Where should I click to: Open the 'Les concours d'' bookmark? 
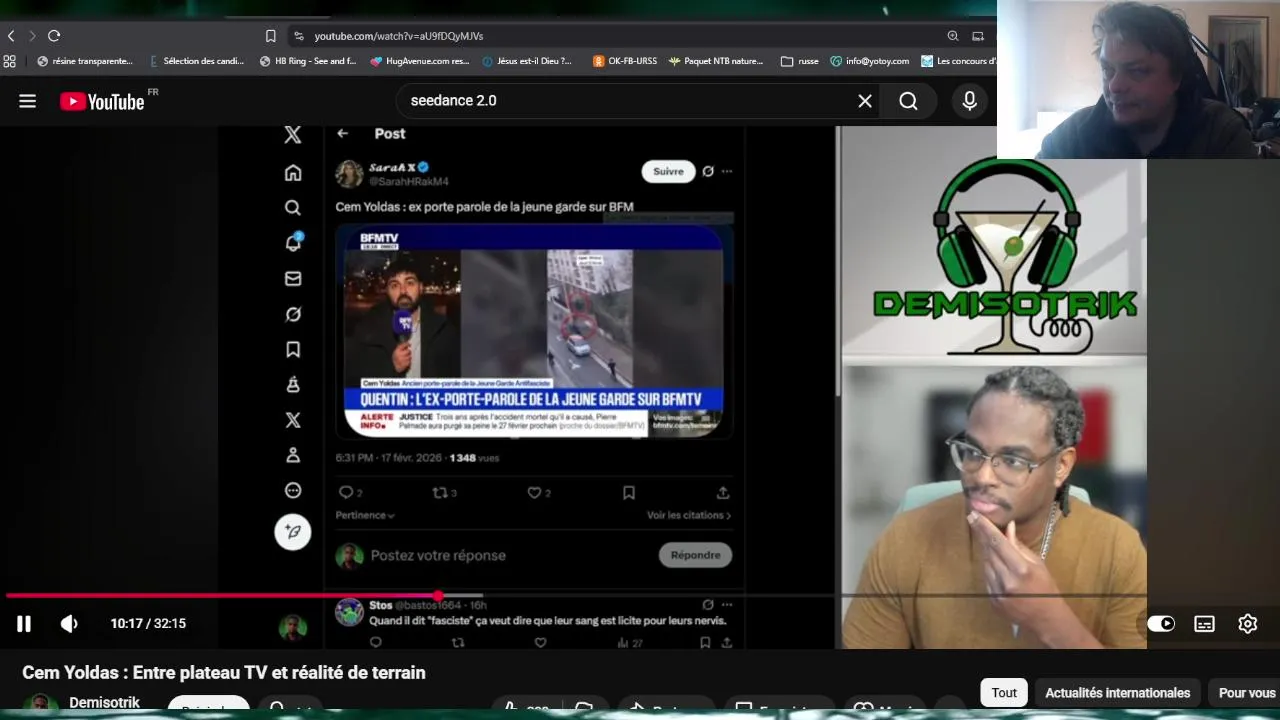pyautogui.click(x=958, y=61)
